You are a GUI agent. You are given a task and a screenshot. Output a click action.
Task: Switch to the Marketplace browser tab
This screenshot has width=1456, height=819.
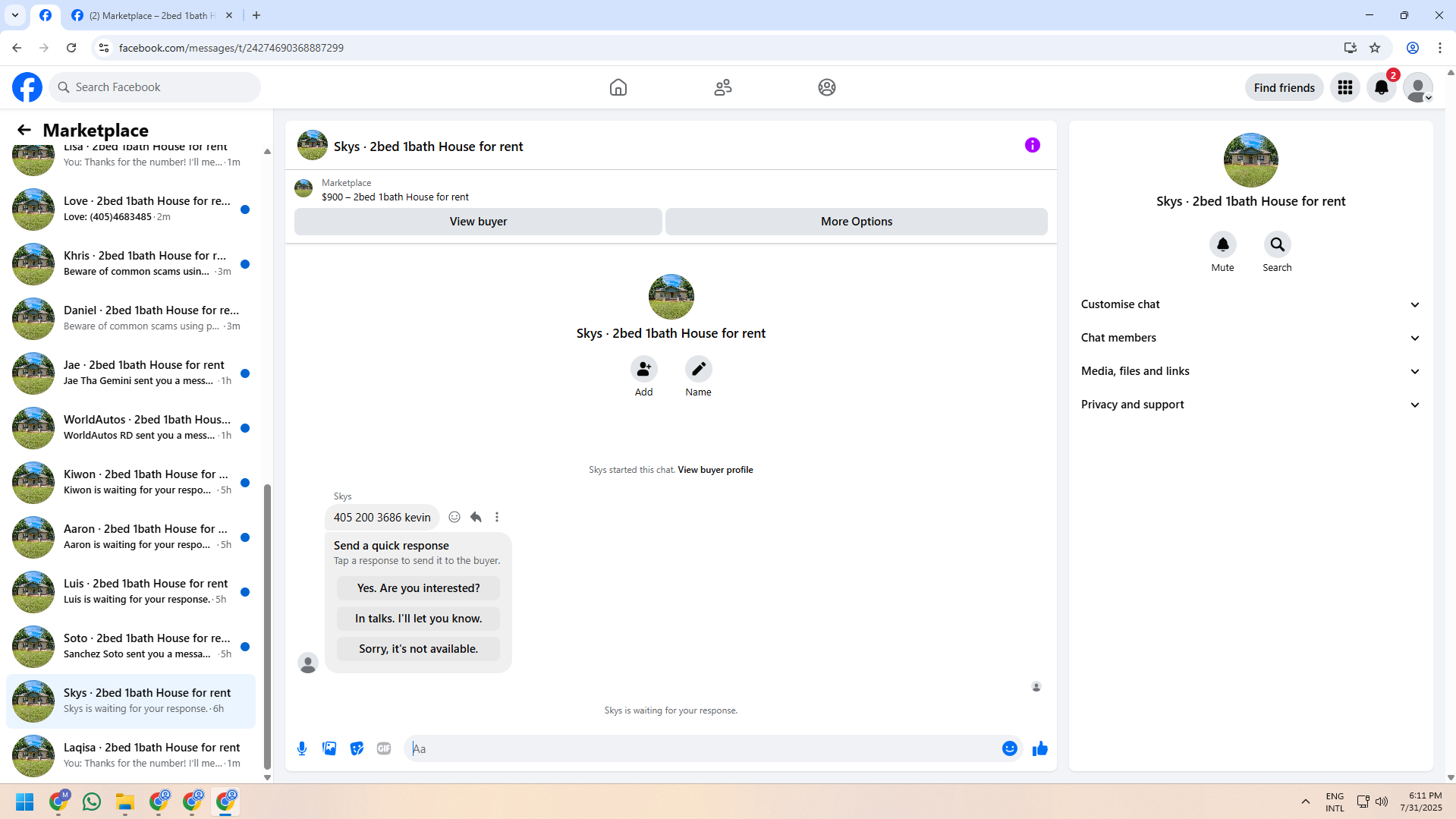pos(152,15)
